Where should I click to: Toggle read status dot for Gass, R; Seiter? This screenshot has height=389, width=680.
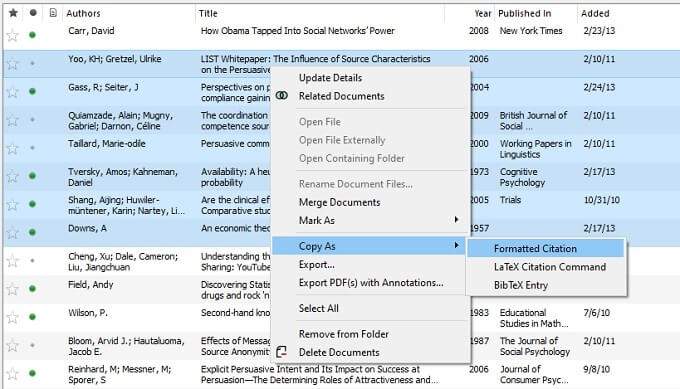(33, 91)
